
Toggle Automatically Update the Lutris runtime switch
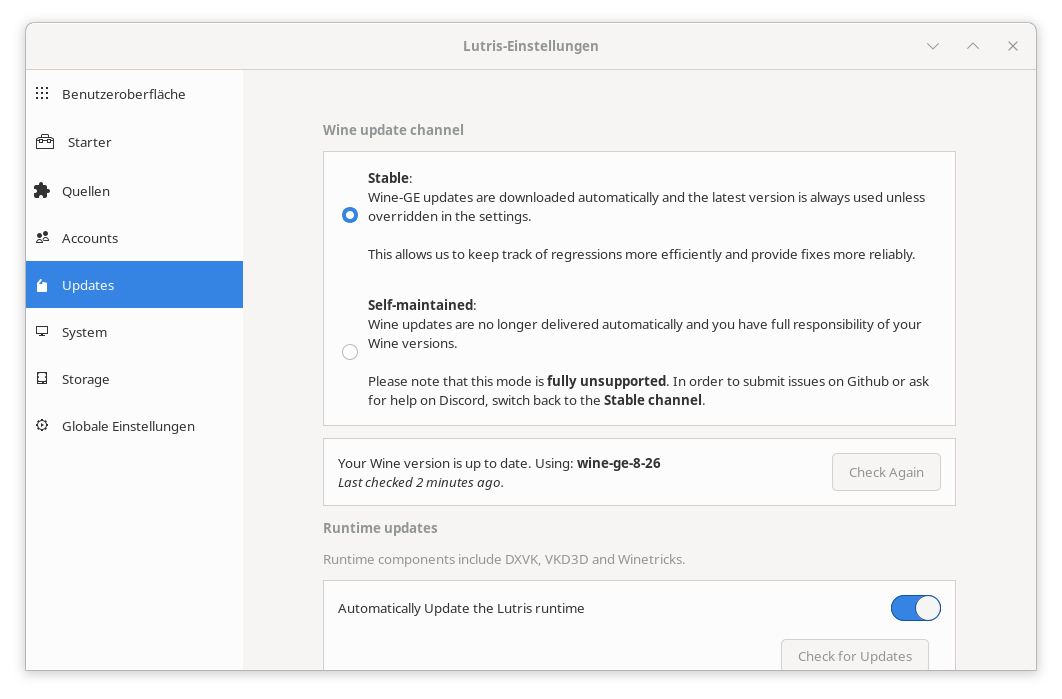[x=915, y=608]
